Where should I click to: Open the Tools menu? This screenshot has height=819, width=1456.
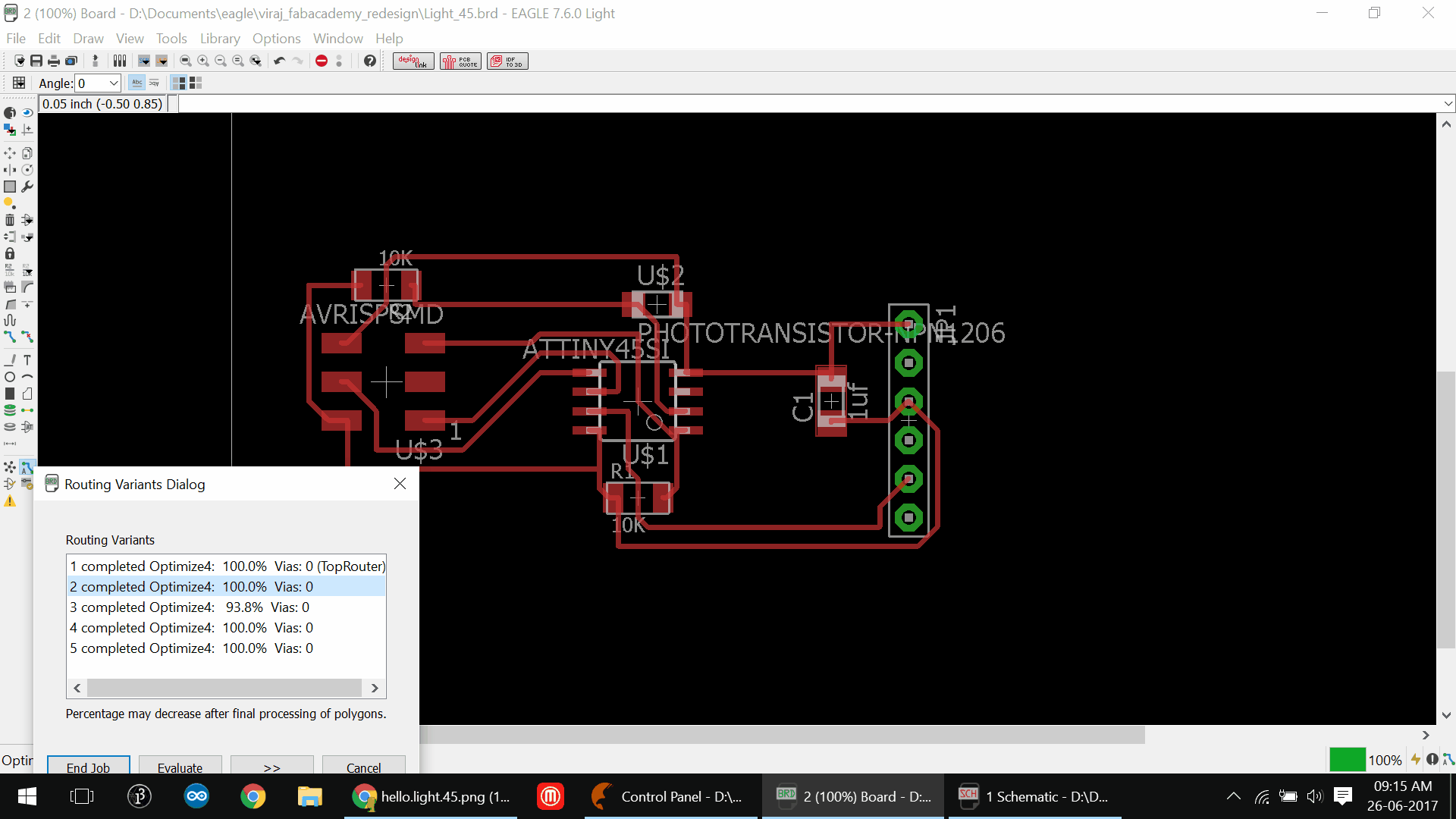click(x=171, y=38)
